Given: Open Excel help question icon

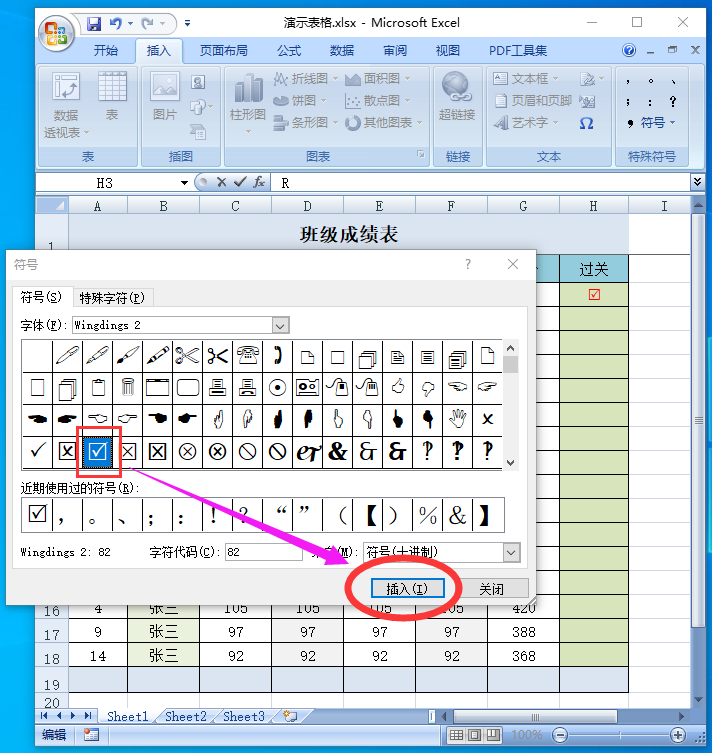Looking at the screenshot, I should click(629, 50).
